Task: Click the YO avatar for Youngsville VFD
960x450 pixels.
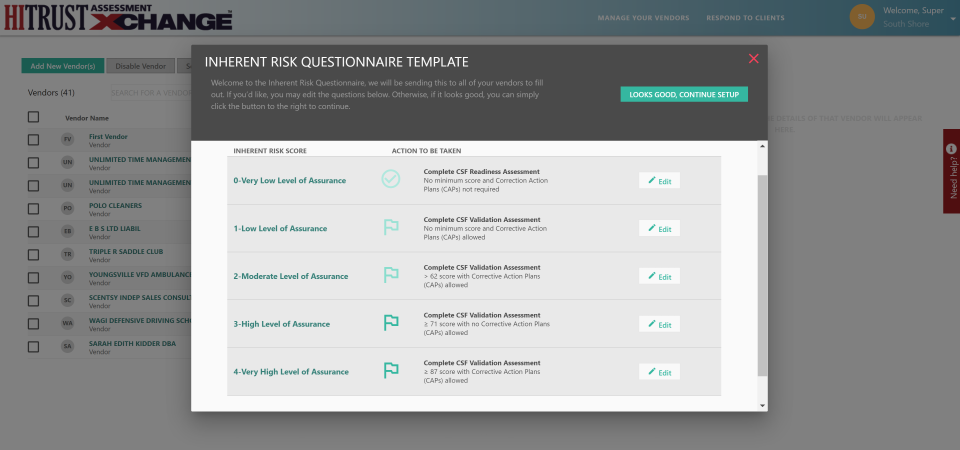Action: [67, 277]
